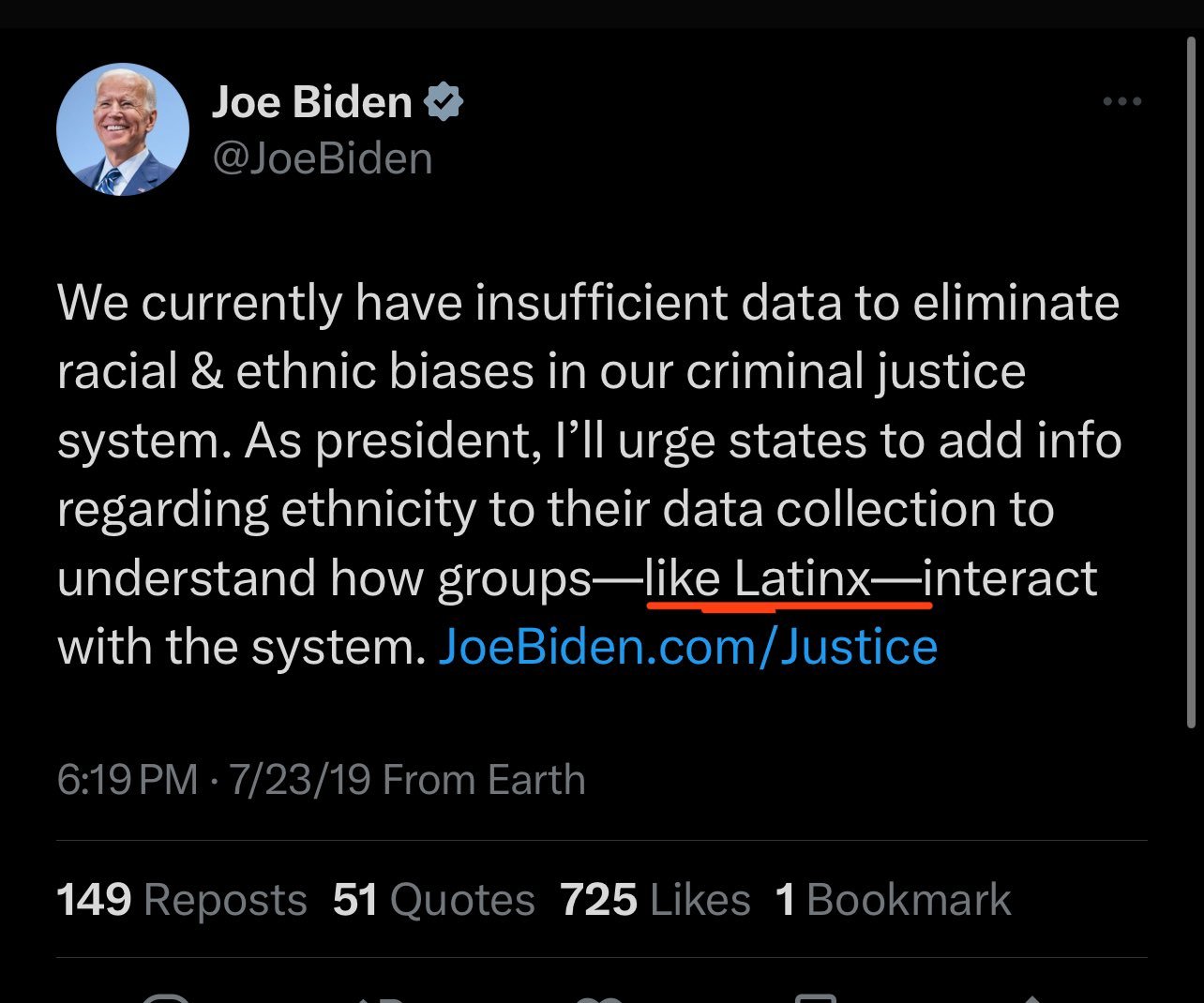
Task: Open the three-dot more options menu
Action: click(1121, 101)
